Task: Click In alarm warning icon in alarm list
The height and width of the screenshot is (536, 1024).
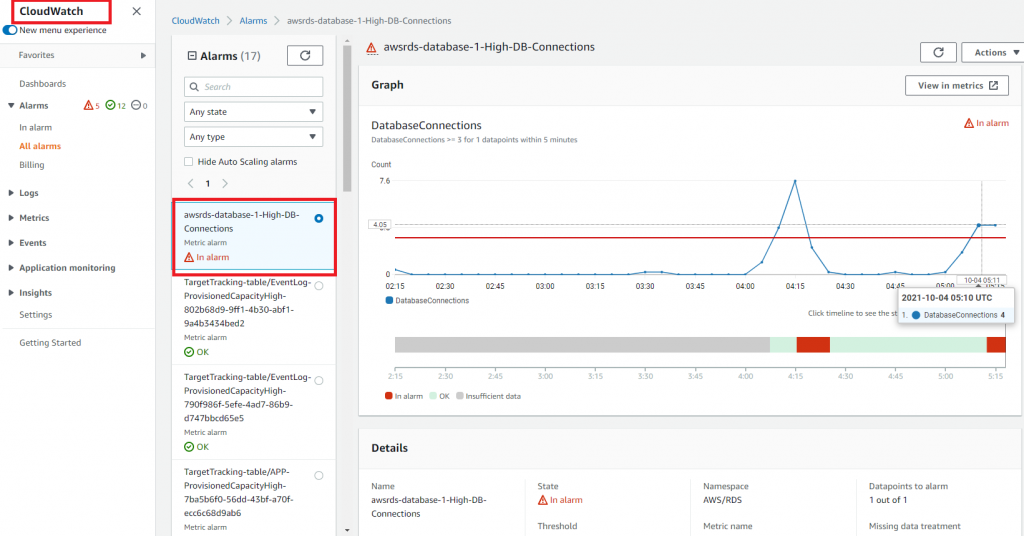Action: click(x=189, y=257)
